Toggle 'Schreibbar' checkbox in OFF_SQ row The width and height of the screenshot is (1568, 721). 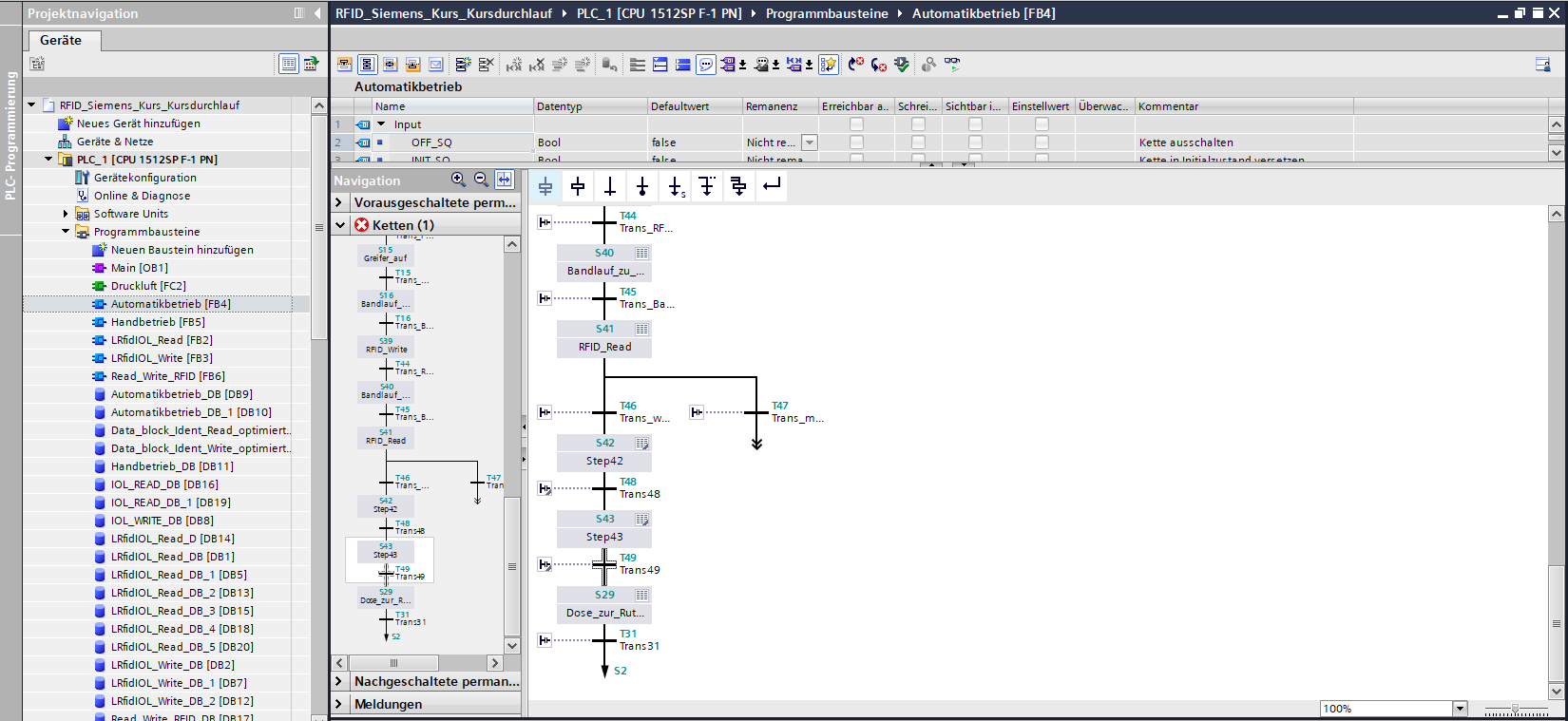[918, 142]
